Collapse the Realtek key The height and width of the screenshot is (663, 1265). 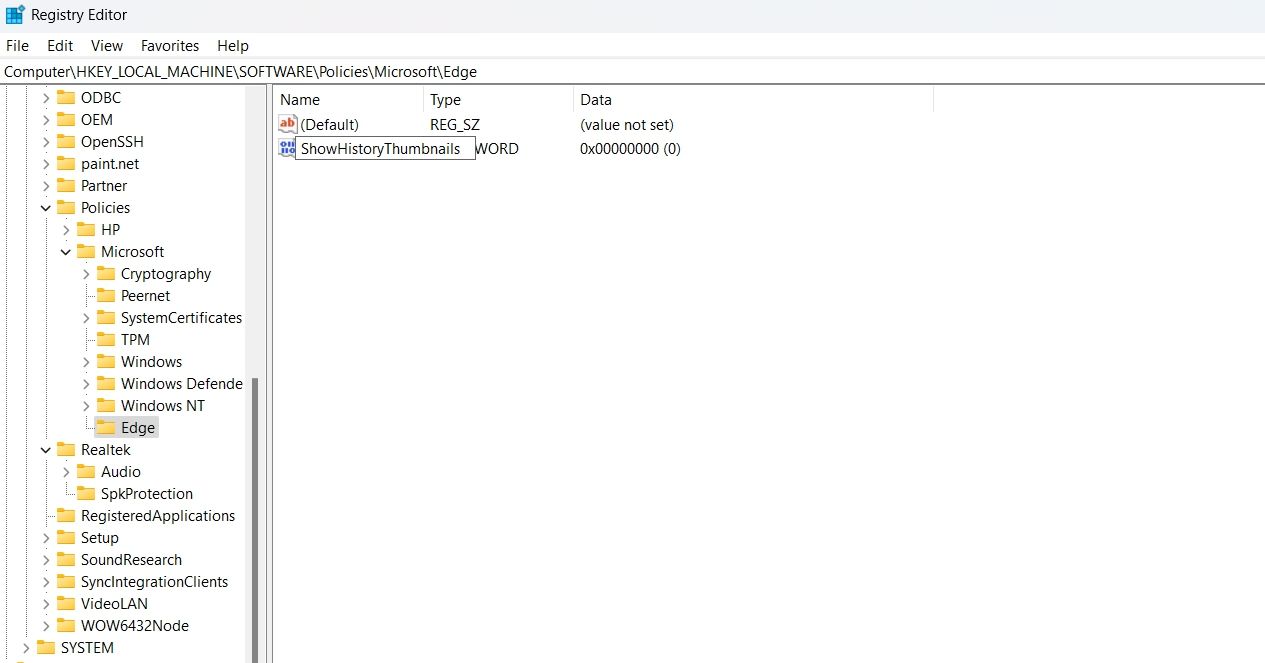click(x=46, y=450)
